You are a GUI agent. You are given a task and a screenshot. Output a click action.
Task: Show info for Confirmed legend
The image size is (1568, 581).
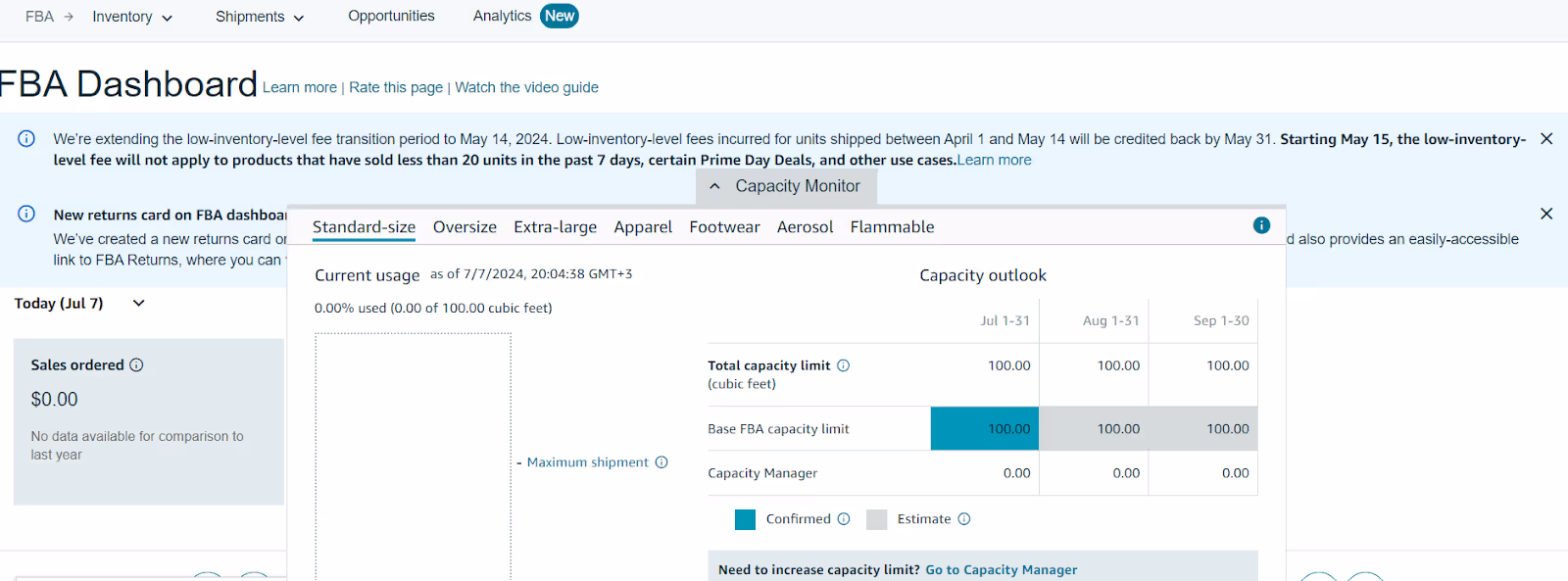(x=844, y=519)
